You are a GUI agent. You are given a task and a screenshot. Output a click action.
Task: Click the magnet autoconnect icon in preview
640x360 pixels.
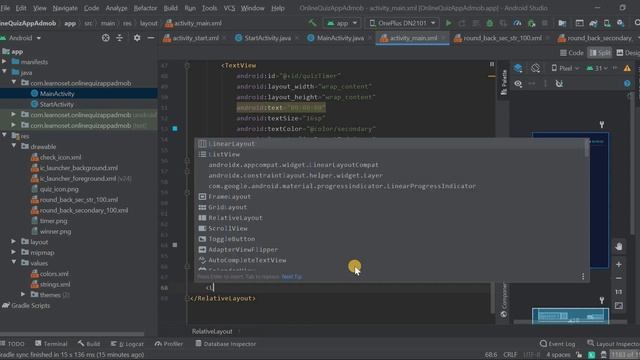pos(559,84)
